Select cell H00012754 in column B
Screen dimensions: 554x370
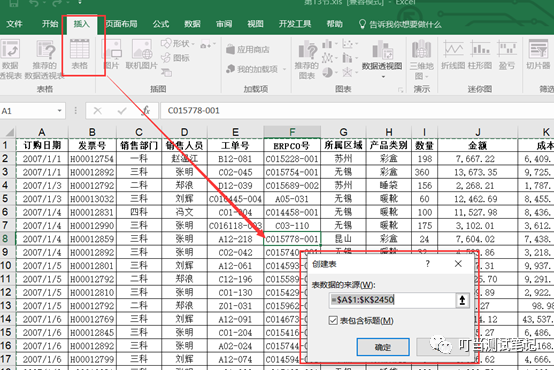[92, 159]
